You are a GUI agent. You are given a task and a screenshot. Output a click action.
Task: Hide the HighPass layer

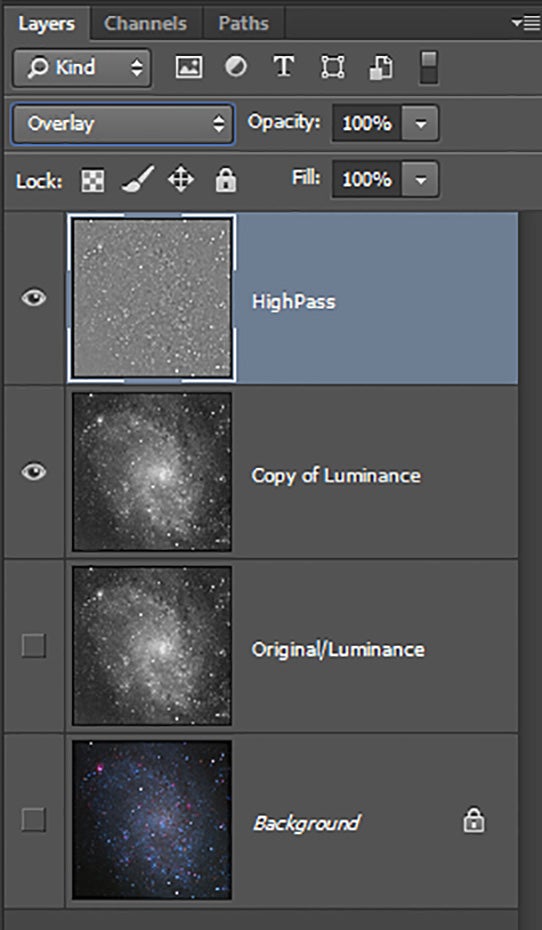click(x=34, y=298)
